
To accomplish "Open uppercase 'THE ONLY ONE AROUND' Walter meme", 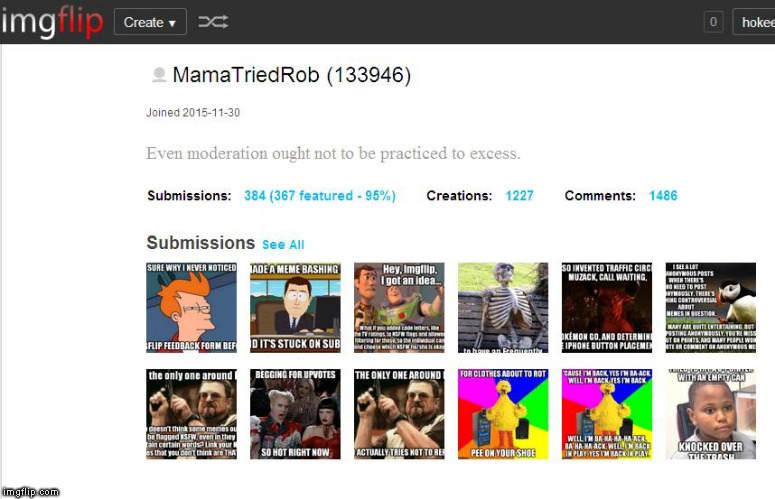I will coord(399,414).
